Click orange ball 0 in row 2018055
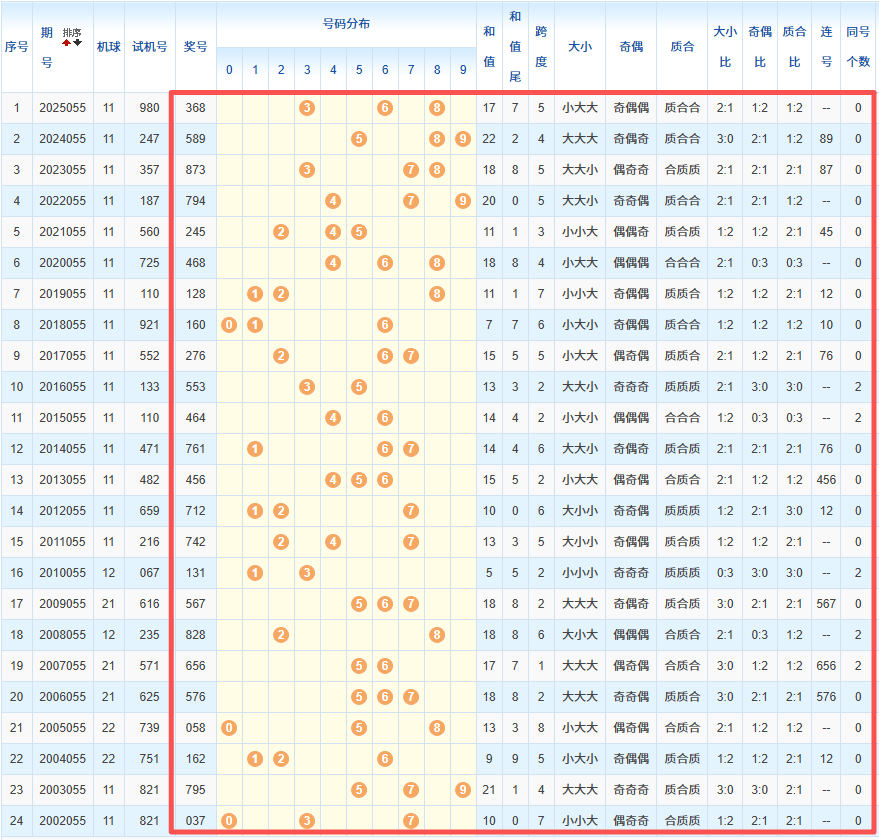 pos(229,325)
